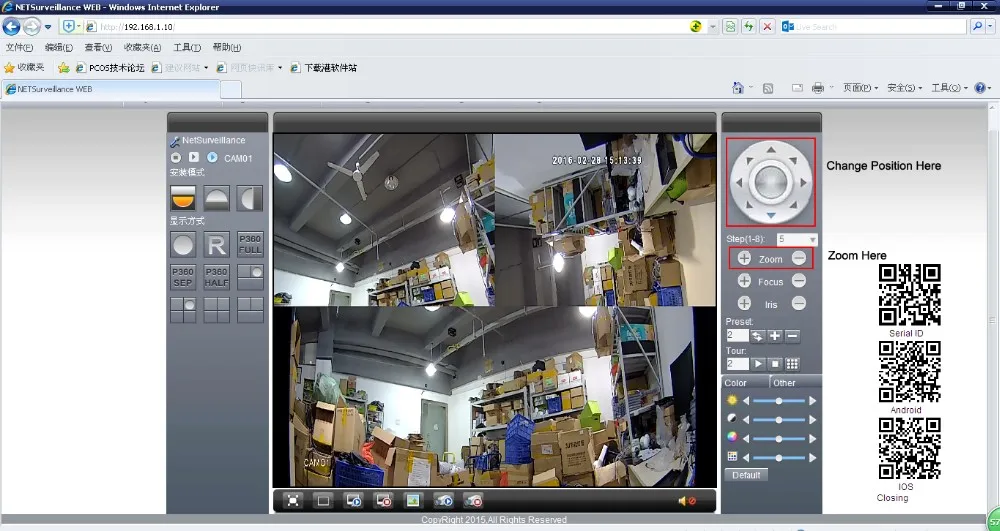Go back with the browser Back button

(x=11, y=27)
